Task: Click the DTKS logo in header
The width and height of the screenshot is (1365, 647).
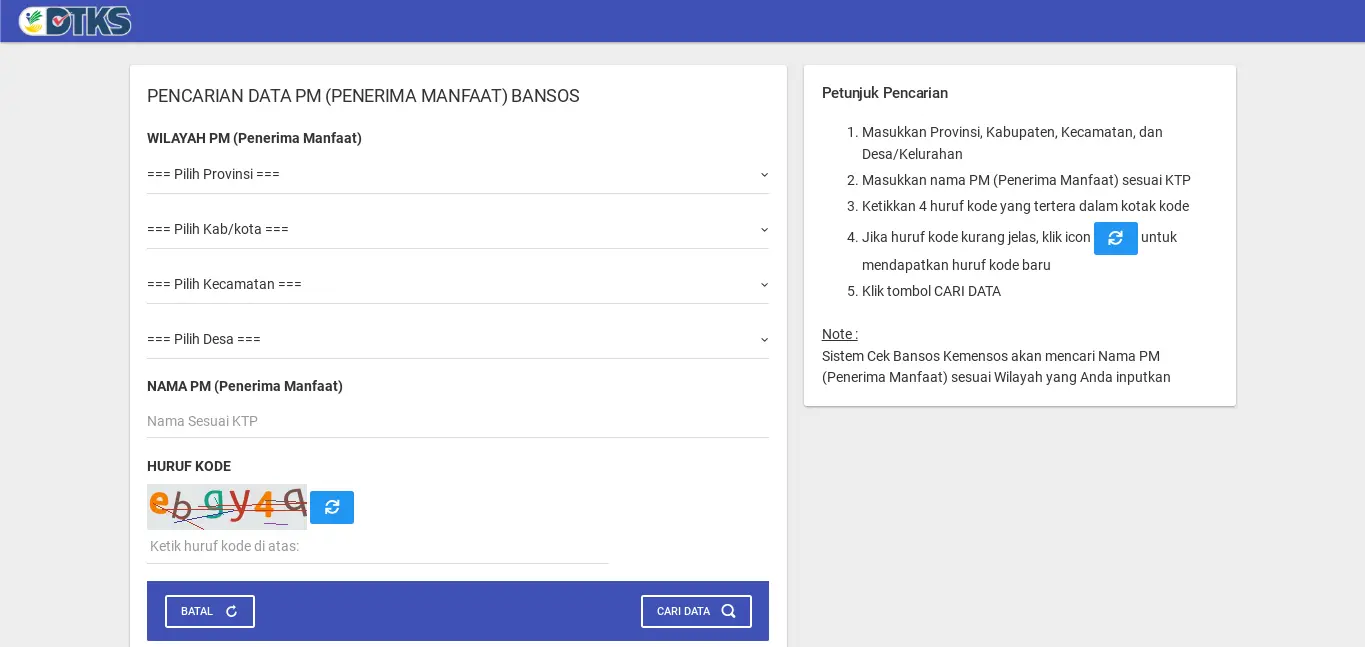Action: coord(75,21)
